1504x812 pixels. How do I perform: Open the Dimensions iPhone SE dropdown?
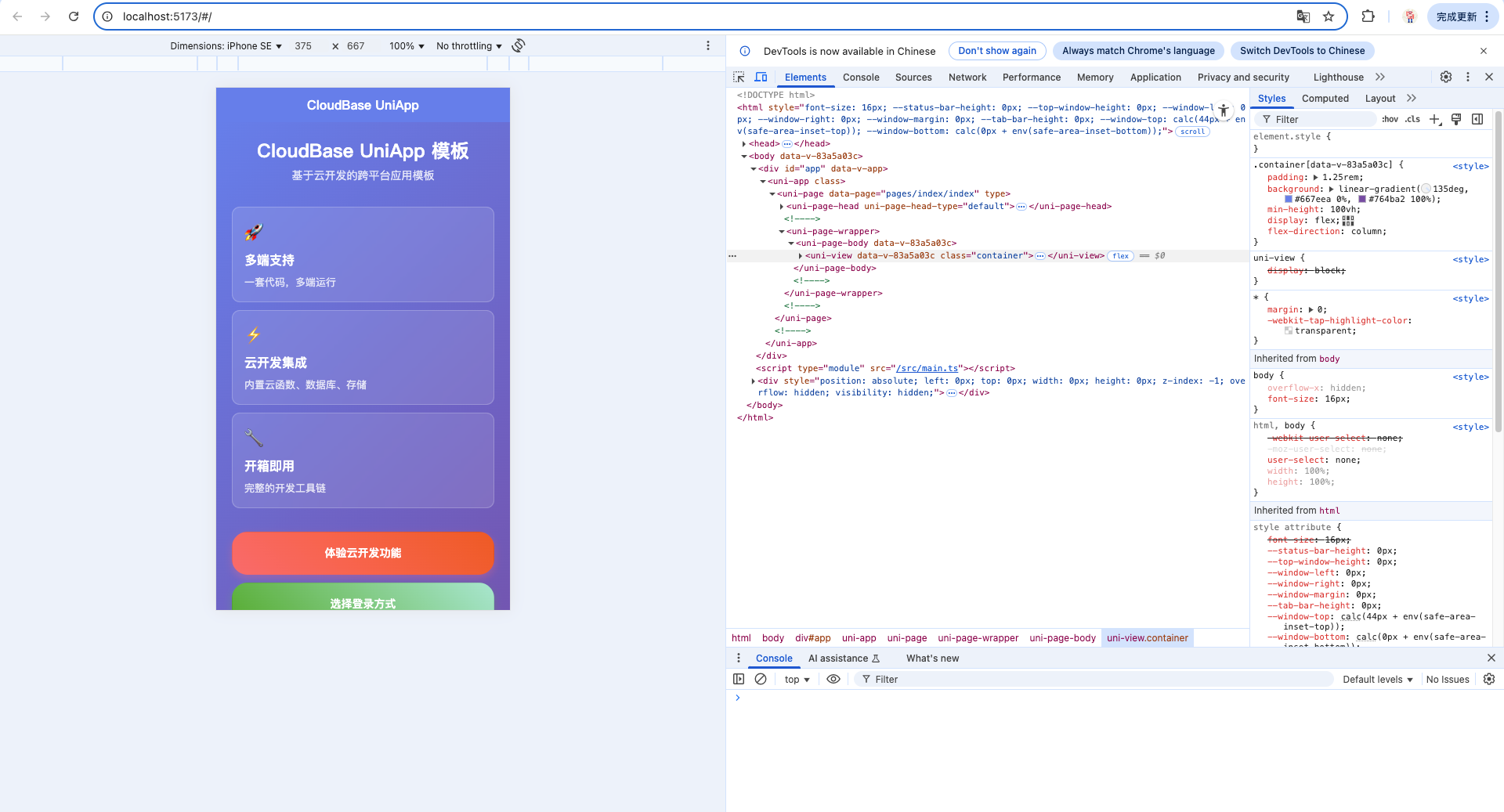(x=226, y=46)
